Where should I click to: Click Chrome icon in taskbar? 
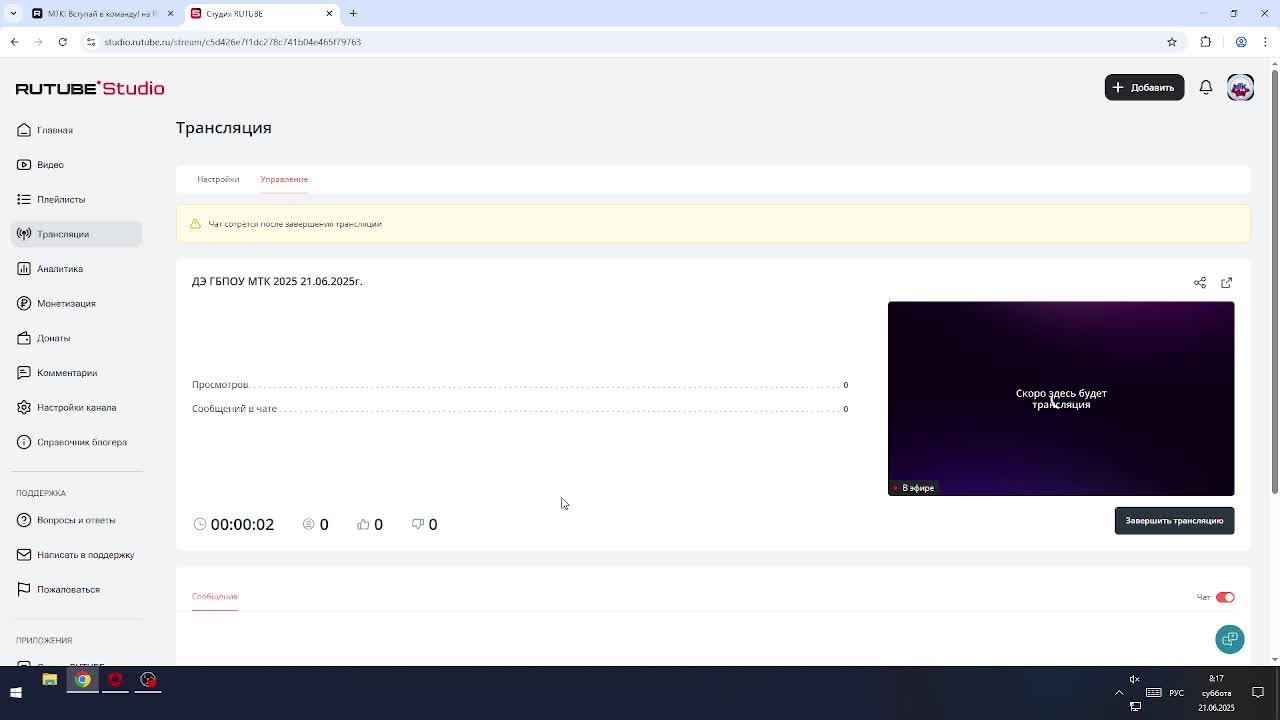[x=82, y=680]
